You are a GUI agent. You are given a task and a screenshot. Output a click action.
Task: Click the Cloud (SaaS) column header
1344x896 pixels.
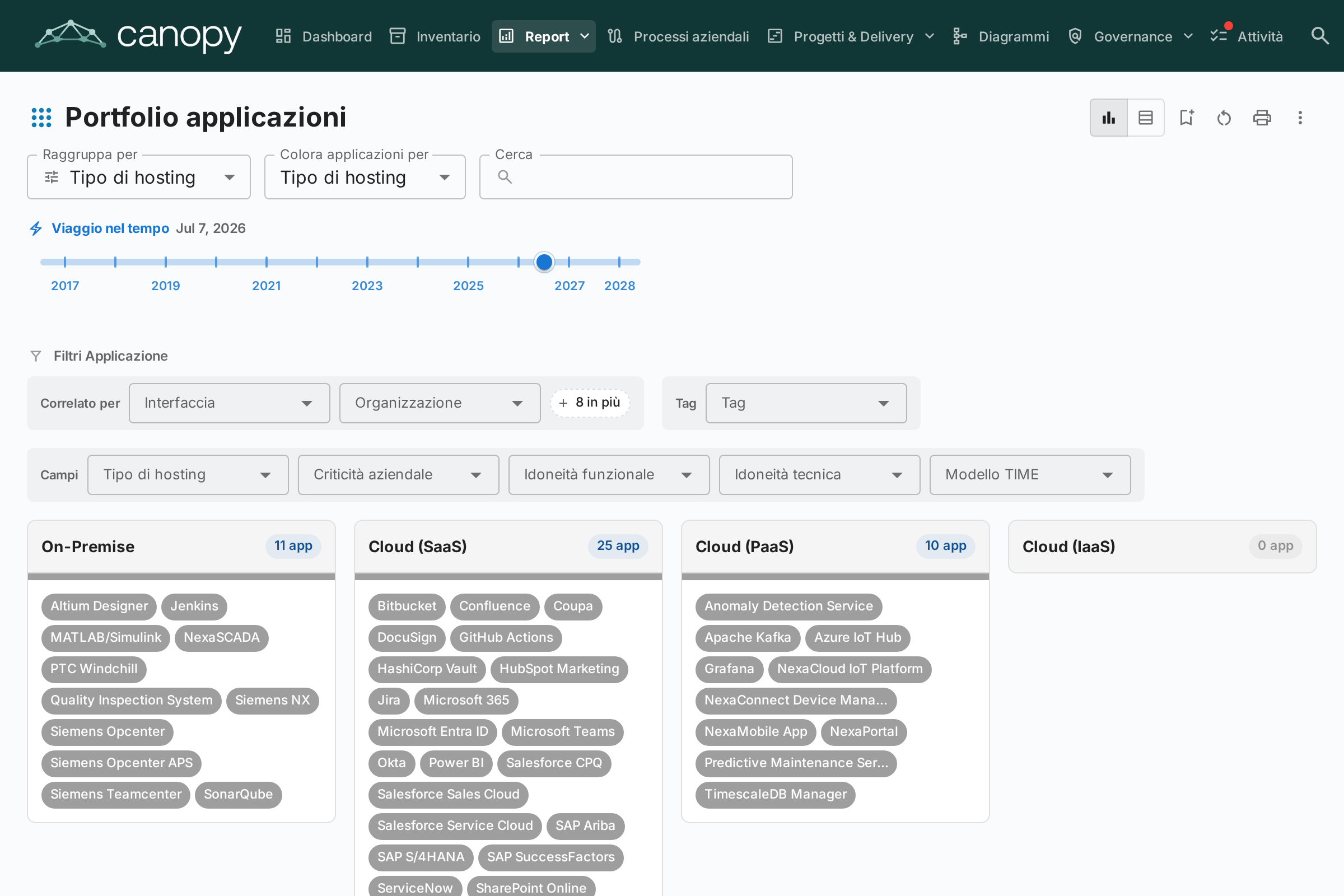click(508, 547)
